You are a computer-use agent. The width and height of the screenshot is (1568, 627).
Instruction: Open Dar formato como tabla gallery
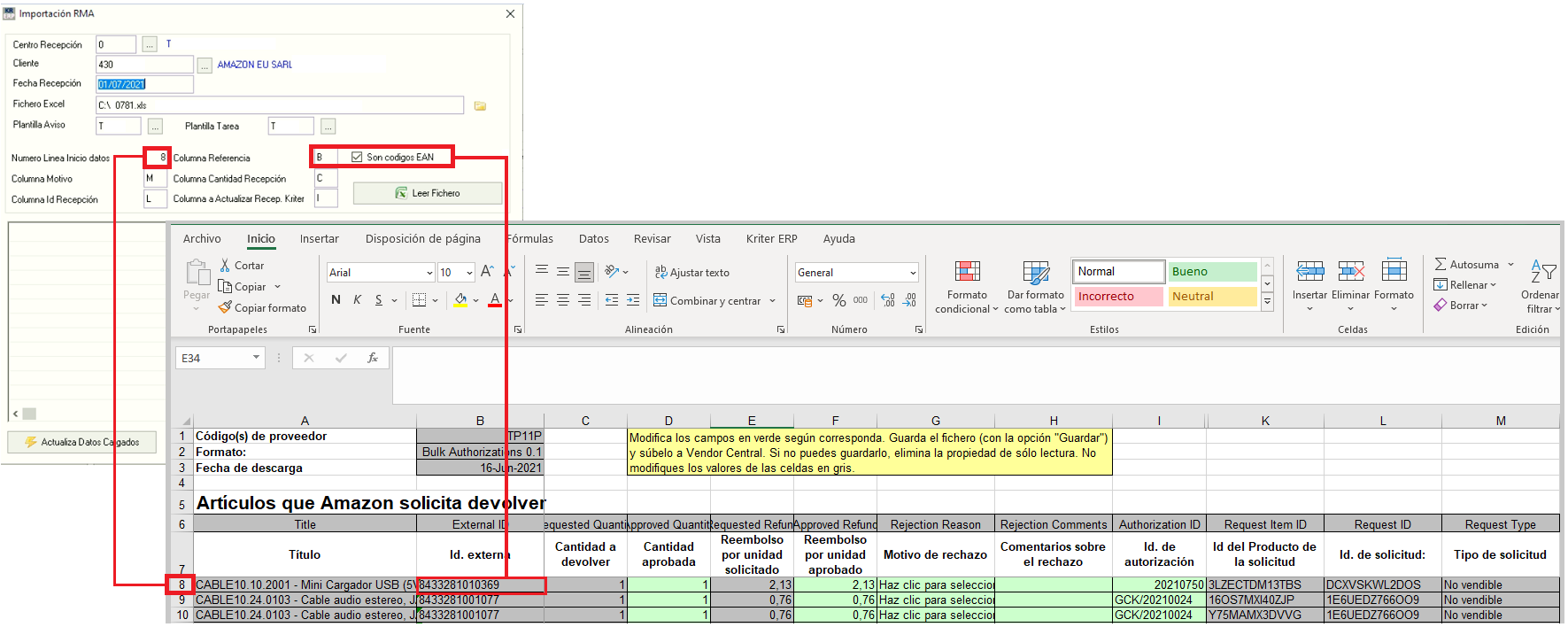(1035, 287)
